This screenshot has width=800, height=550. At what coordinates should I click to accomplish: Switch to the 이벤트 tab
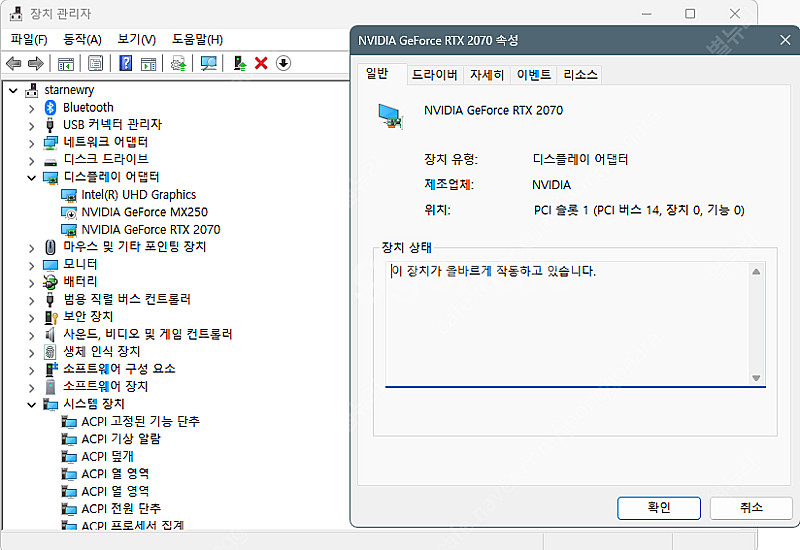(x=534, y=75)
